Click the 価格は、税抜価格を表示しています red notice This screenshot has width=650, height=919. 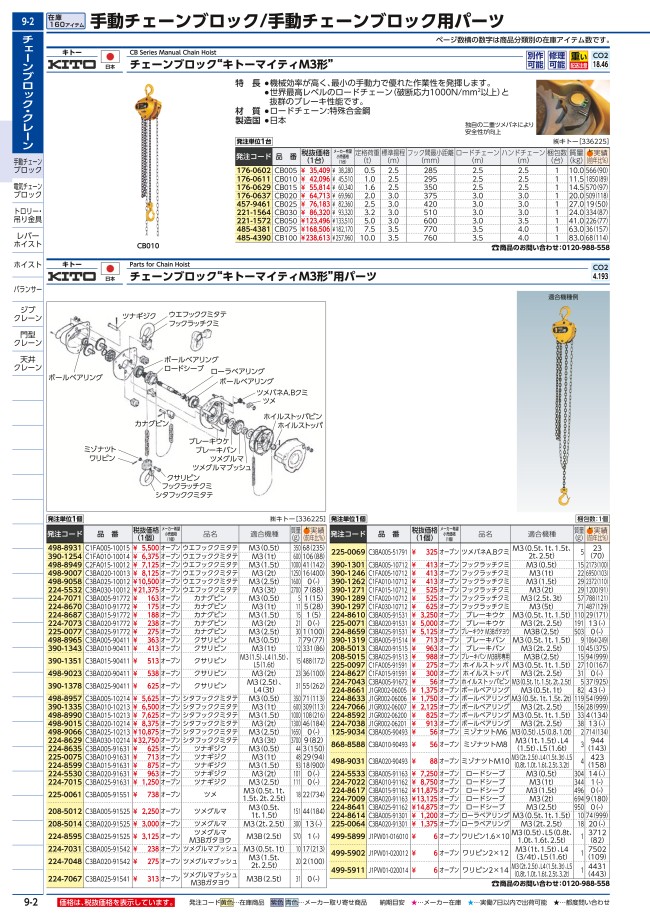117,903
